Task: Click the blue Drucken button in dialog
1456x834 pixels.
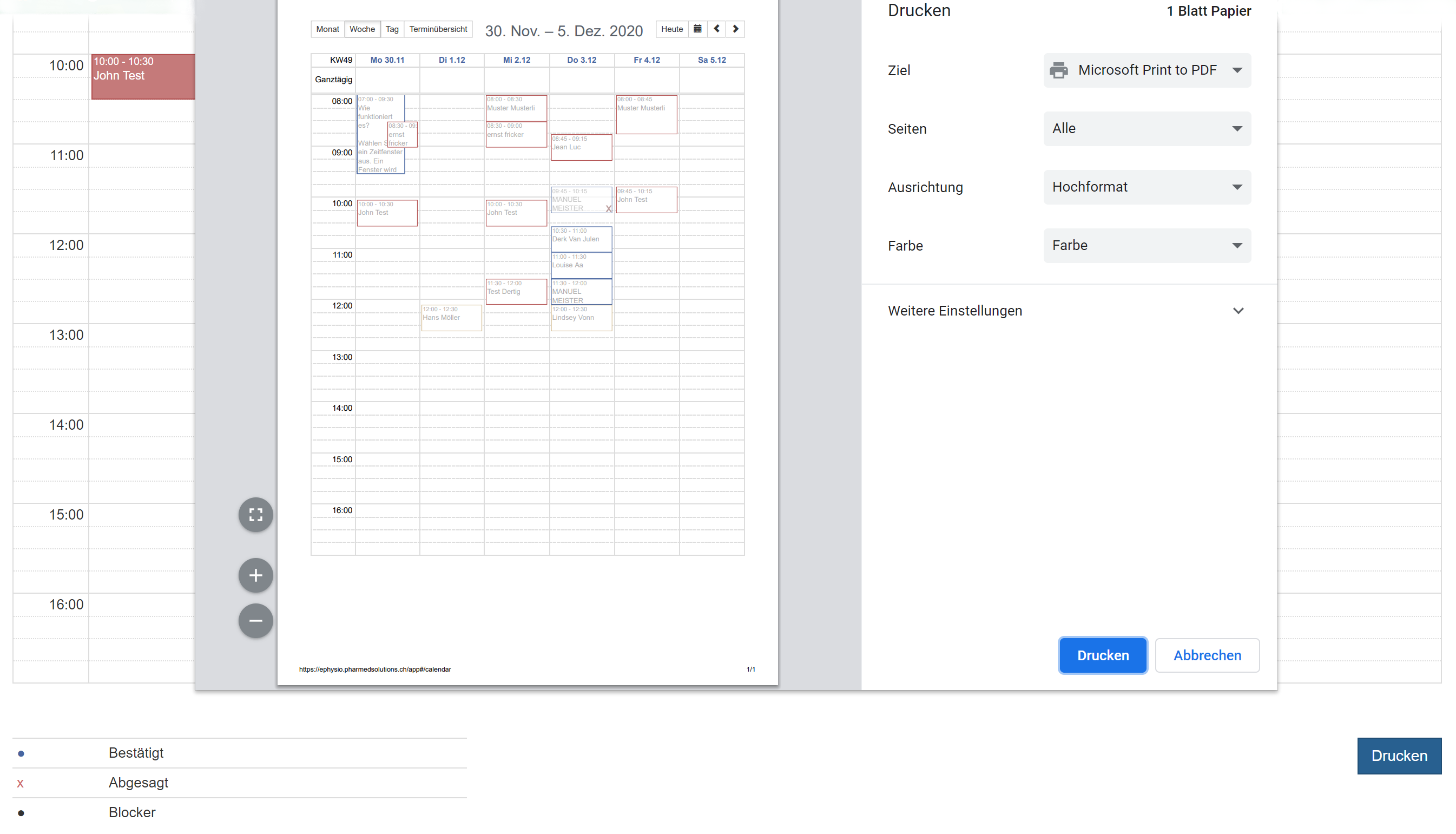Action: tap(1103, 655)
